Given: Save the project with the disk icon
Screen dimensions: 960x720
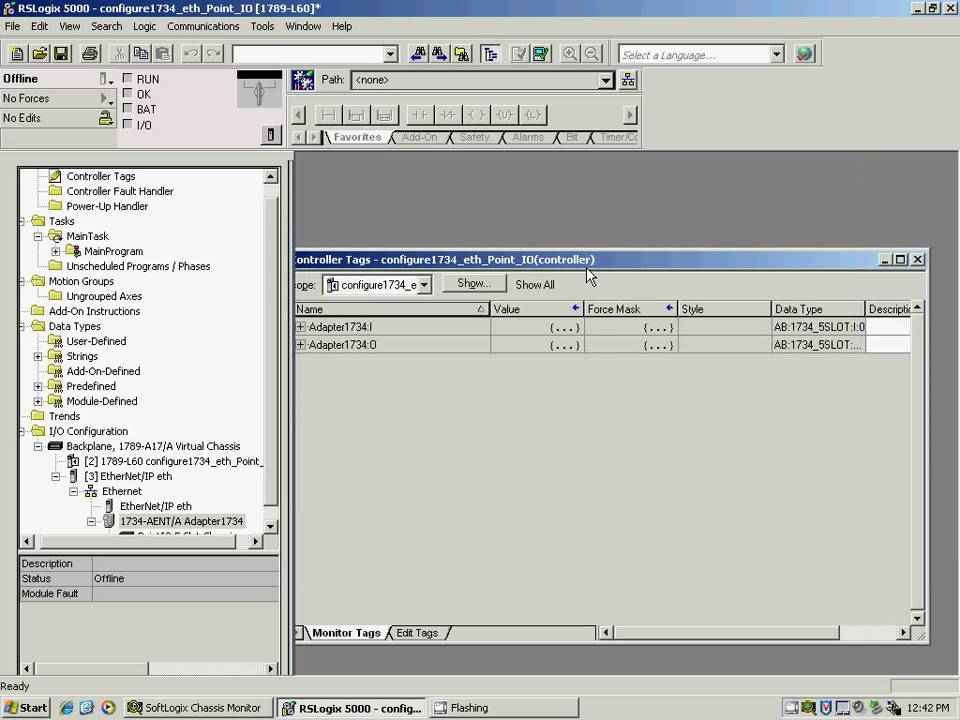Looking at the screenshot, I should (61, 54).
